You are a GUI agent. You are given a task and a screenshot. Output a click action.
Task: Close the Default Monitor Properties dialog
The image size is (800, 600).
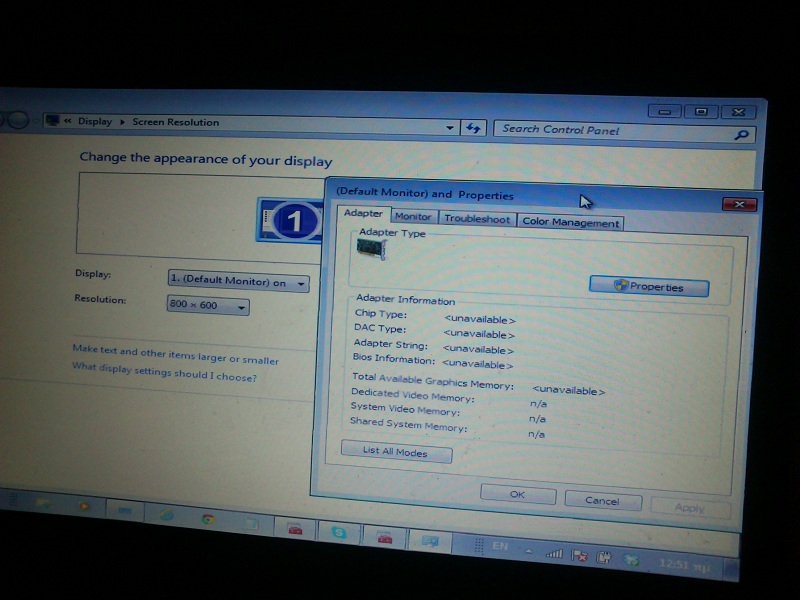(x=739, y=205)
